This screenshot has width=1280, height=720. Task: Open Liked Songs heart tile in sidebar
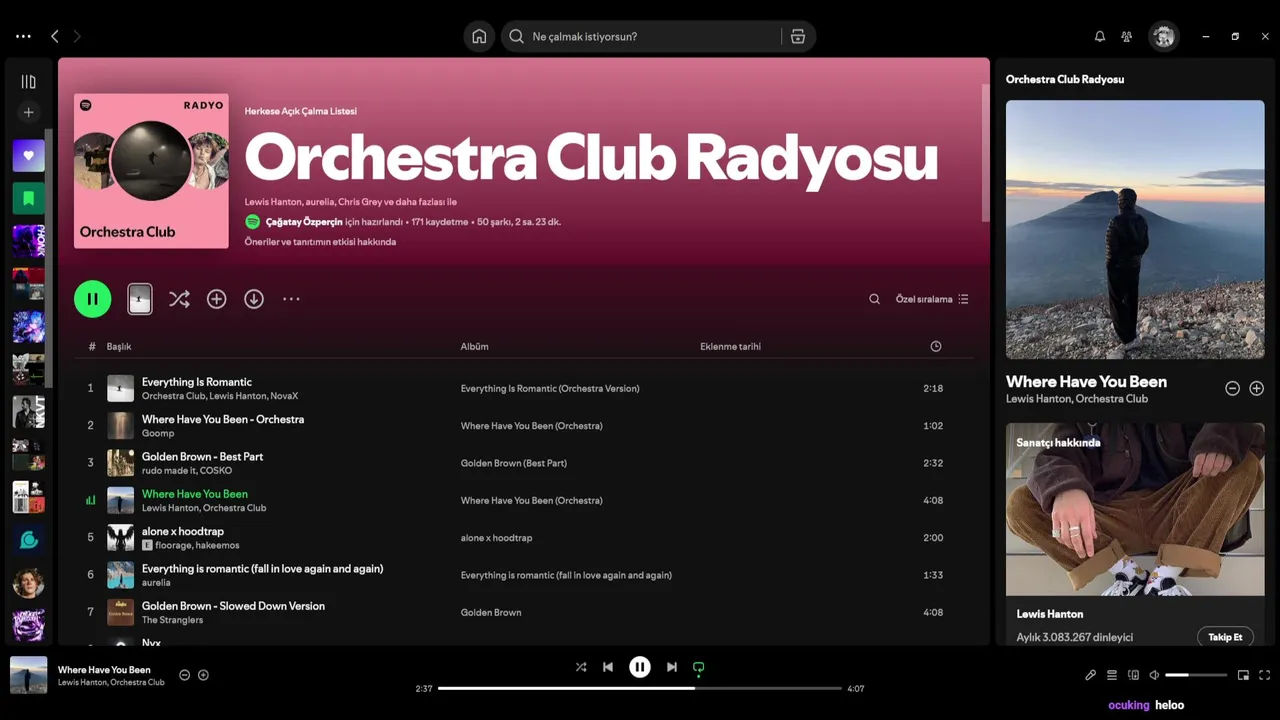[x=28, y=156]
